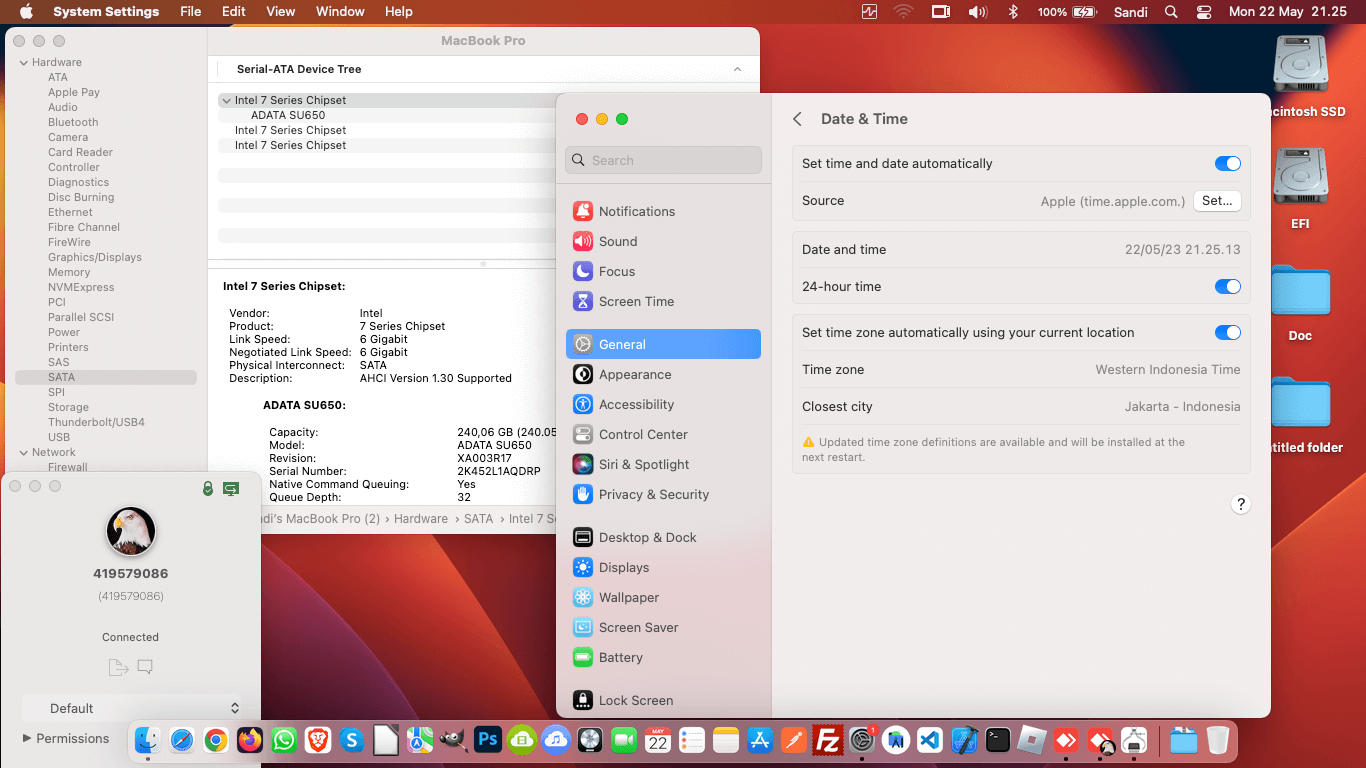This screenshot has width=1366, height=768.
Task: Select Graphics/Displays in System Information sidebar
Action: 95,257
